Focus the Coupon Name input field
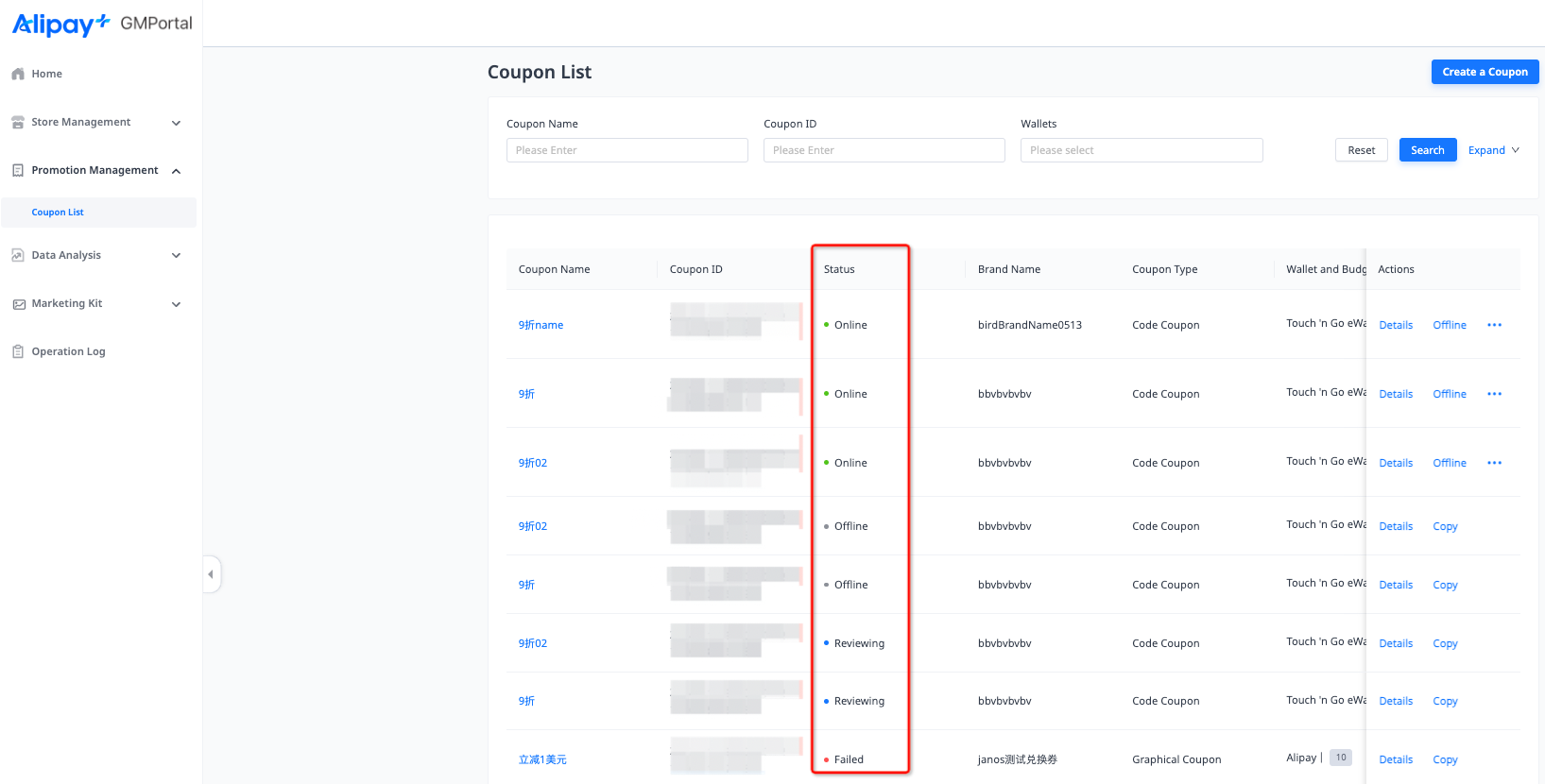The width and height of the screenshot is (1545, 784). pyautogui.click(x=627, y=150)
